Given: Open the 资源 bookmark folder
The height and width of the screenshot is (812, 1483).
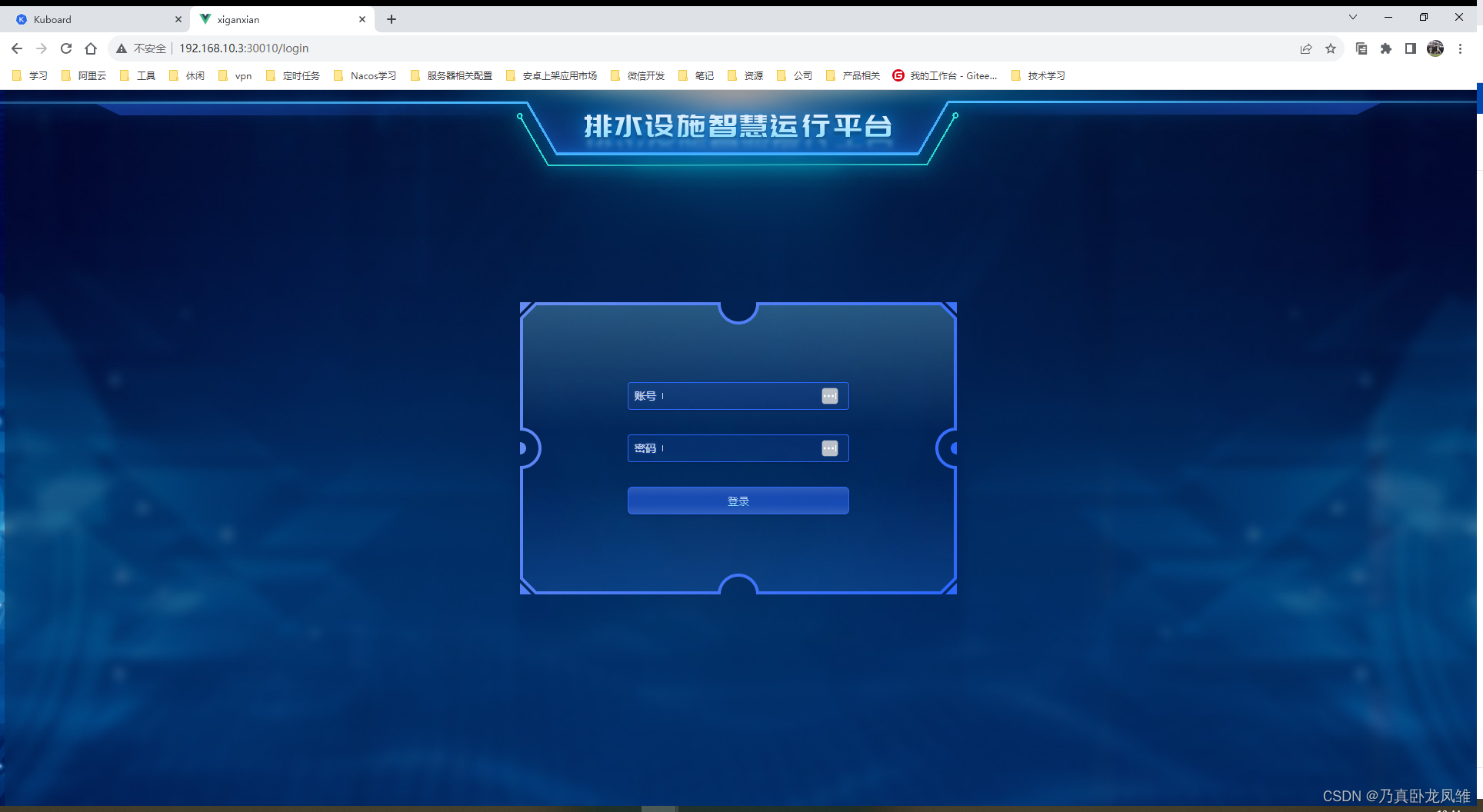Looking at the screenshot, I should (x=745, y=75).
